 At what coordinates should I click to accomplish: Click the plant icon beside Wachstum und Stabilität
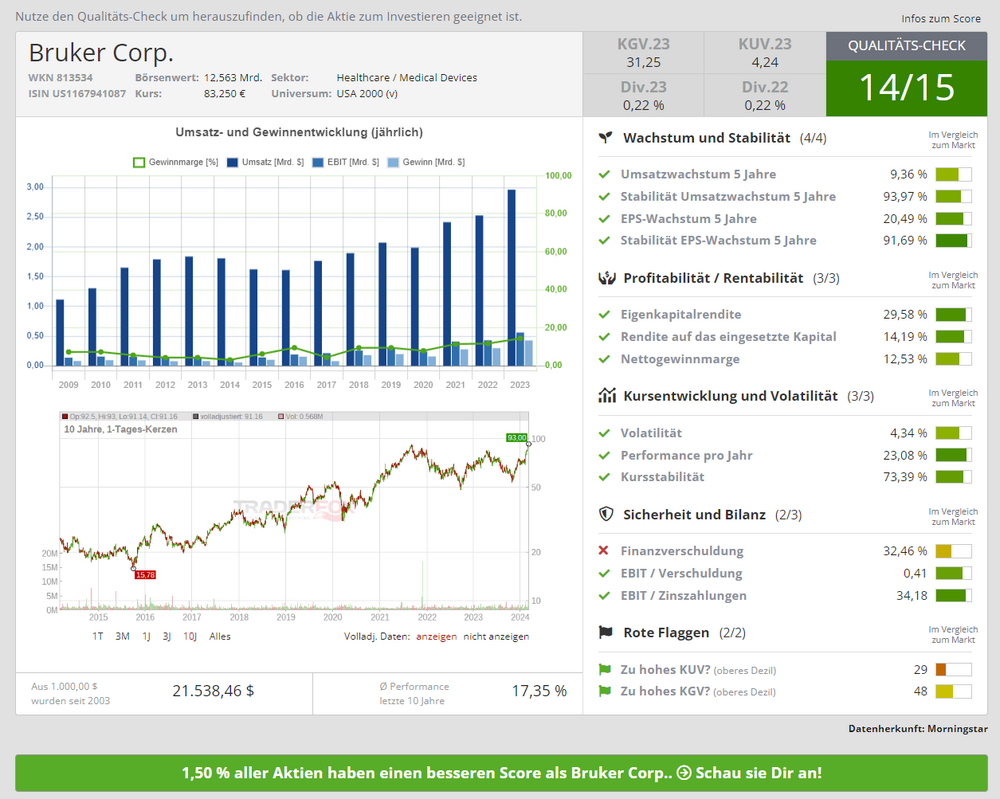[605, 138]
